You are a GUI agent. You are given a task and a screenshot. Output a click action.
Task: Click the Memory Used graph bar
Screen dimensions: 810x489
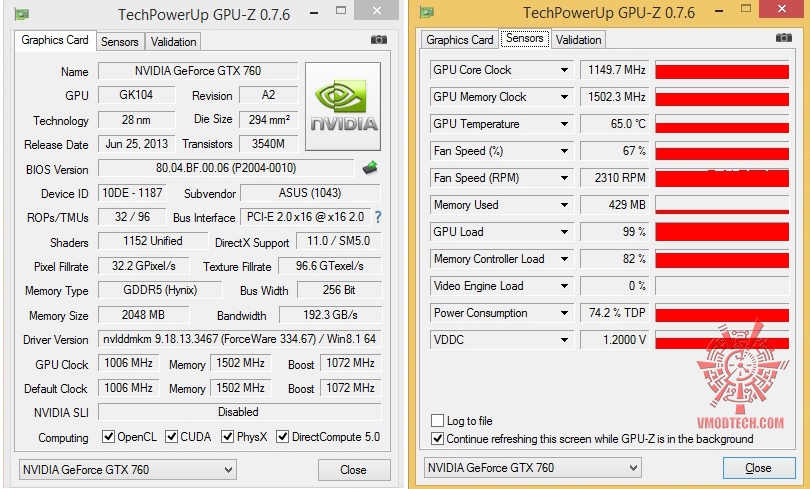click(722, 205)
